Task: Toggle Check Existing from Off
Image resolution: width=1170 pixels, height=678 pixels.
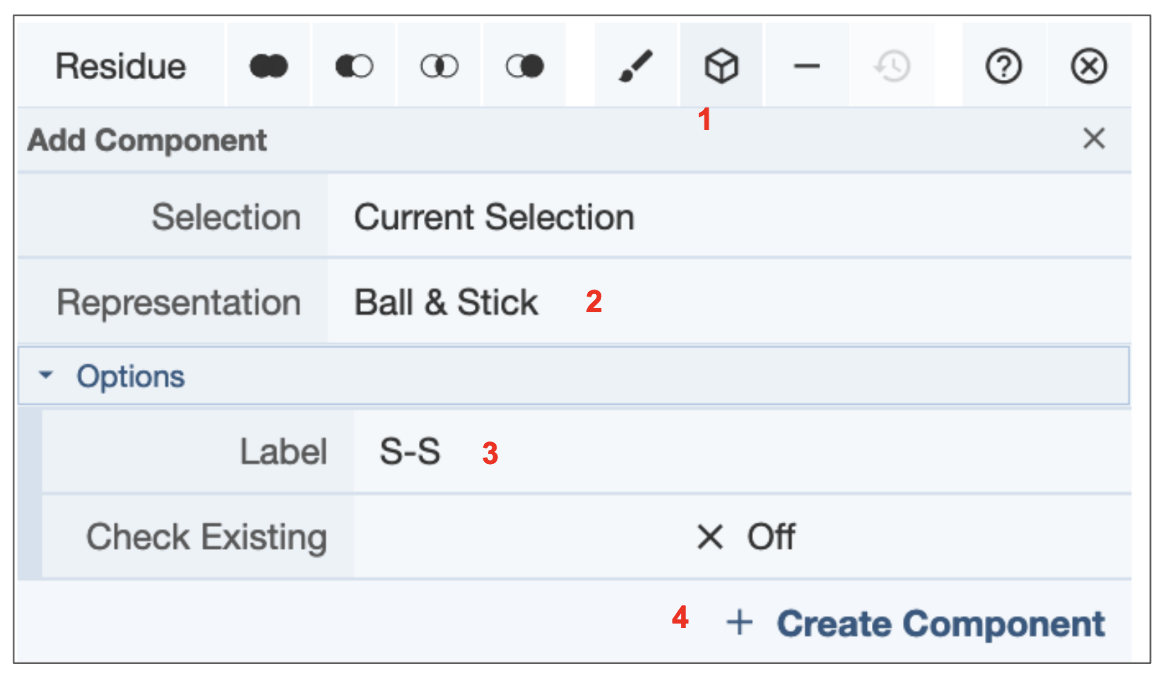Action: coord(742,537)
